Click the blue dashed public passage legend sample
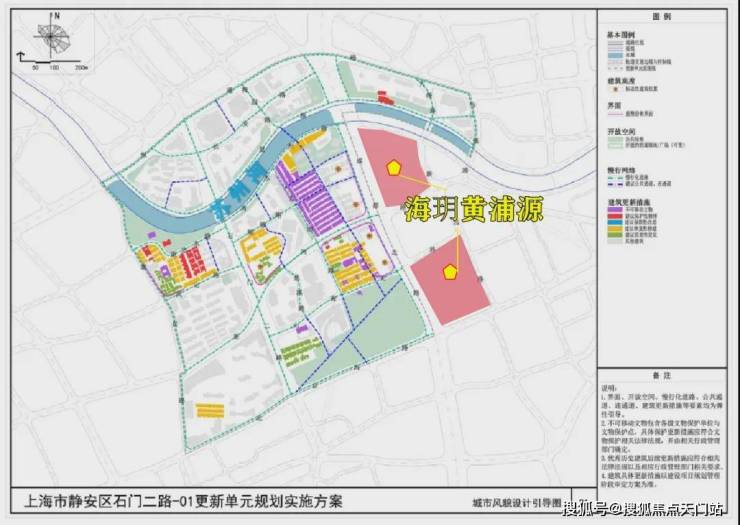740x525 pixels. coord(615,184)
